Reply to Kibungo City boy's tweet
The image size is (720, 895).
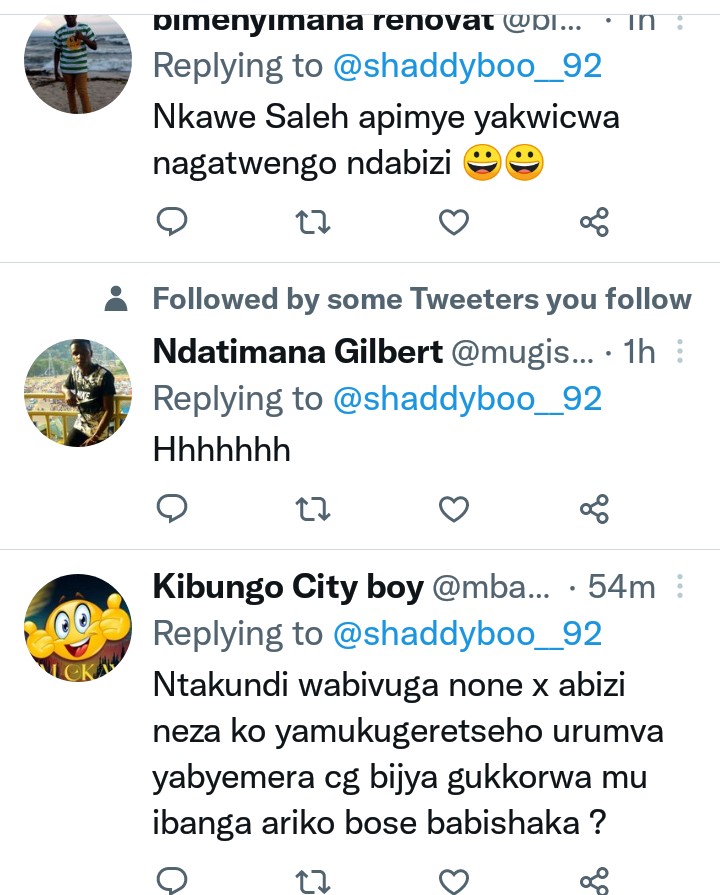pos(173,880)
